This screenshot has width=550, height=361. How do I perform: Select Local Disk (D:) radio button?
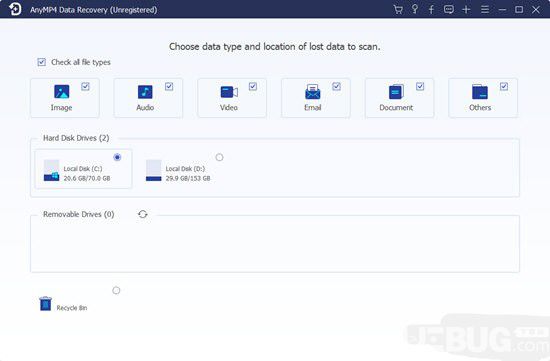point(219,157)
